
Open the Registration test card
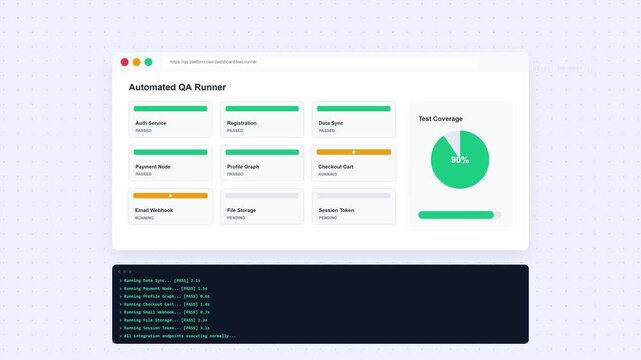tap(262, 119)
